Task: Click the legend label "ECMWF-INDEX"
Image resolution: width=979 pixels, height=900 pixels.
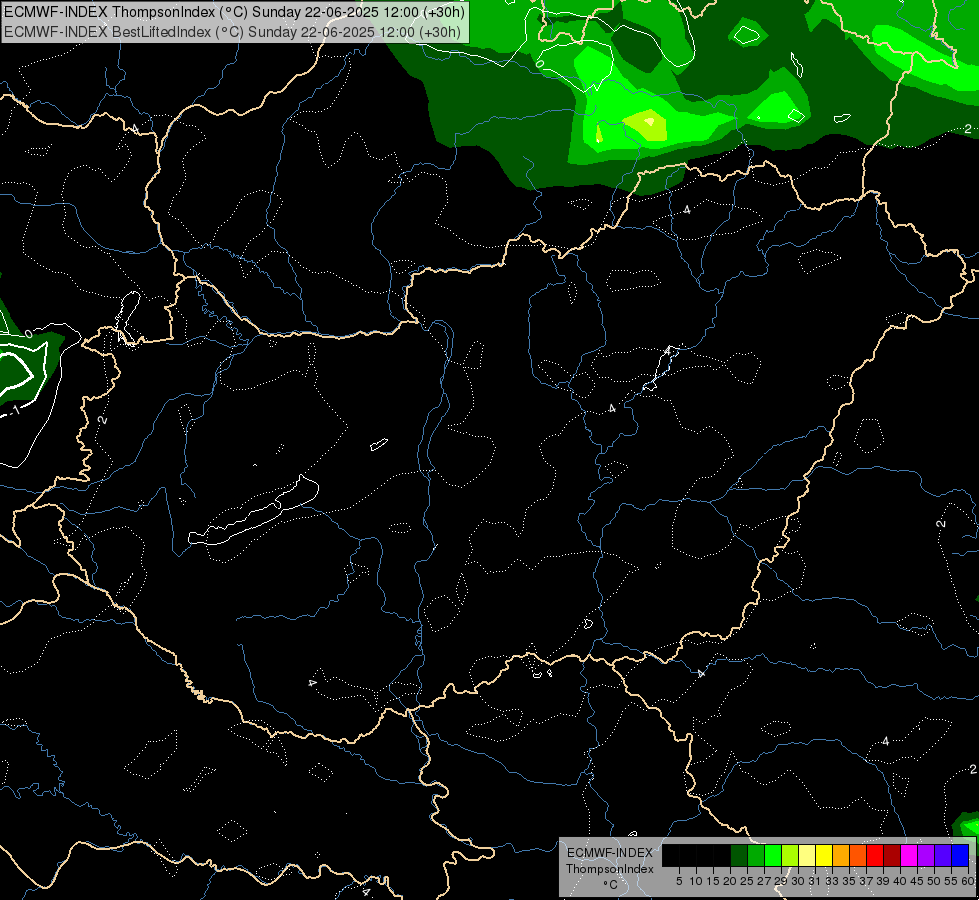Action: click(x=610, y=853)
